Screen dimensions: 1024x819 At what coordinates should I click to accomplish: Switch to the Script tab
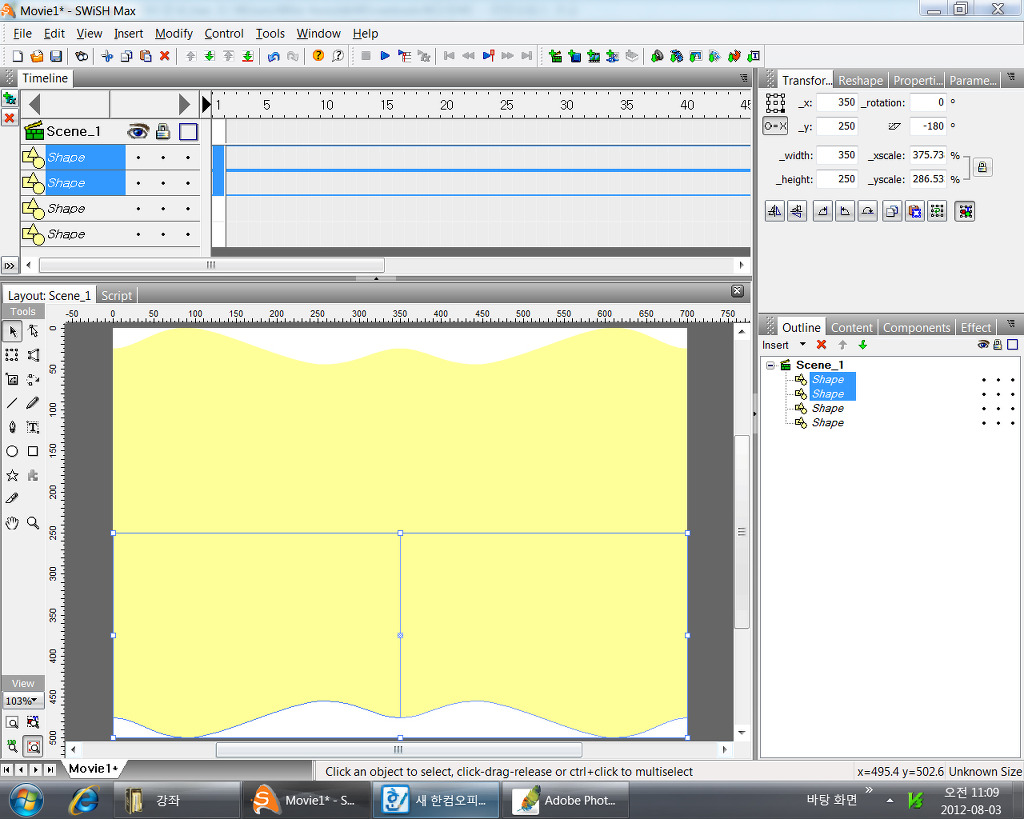pyautogui.click(x=116, y=295)
